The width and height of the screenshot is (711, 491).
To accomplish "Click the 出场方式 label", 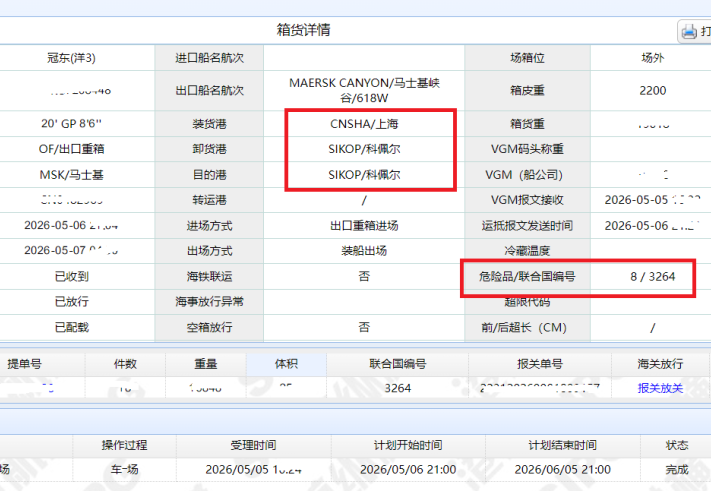I will pyautogui.click(x=209, y=251).
